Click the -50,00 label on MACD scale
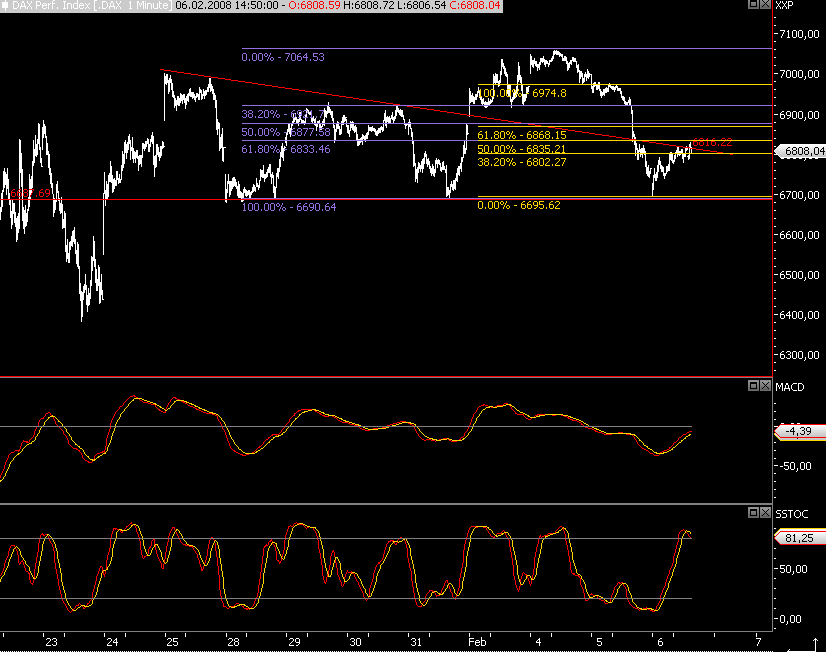 795,466
